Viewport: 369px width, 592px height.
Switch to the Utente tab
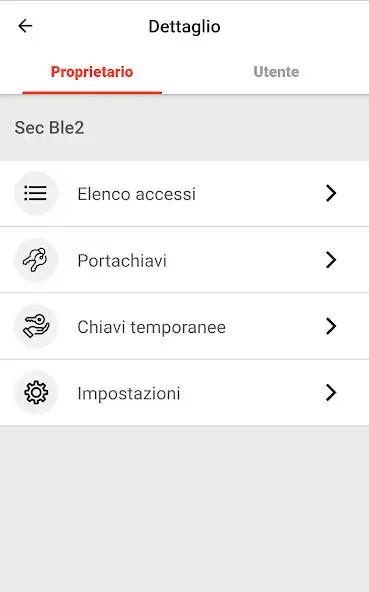276,72
